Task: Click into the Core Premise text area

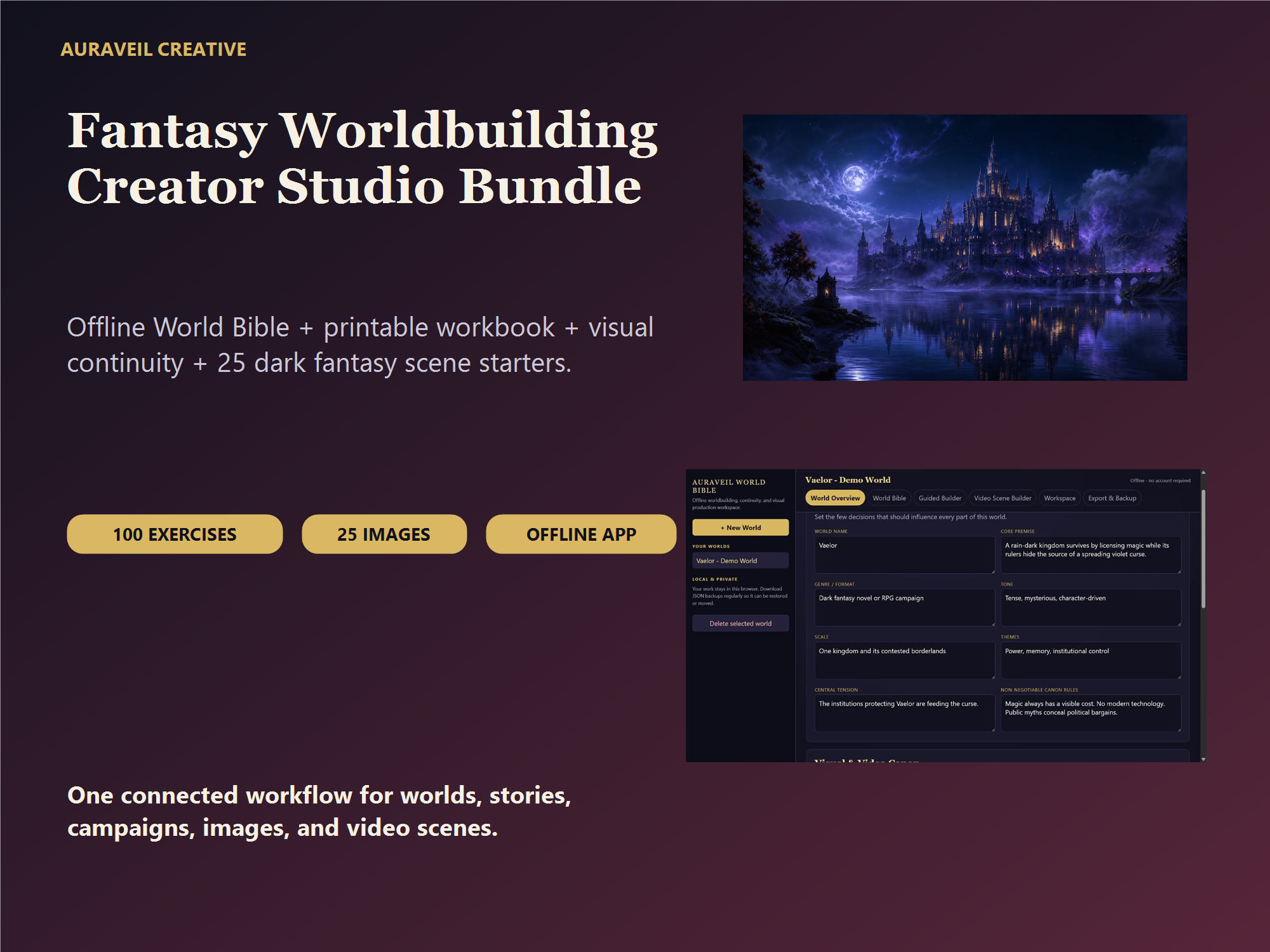Action: [1090, 555]
